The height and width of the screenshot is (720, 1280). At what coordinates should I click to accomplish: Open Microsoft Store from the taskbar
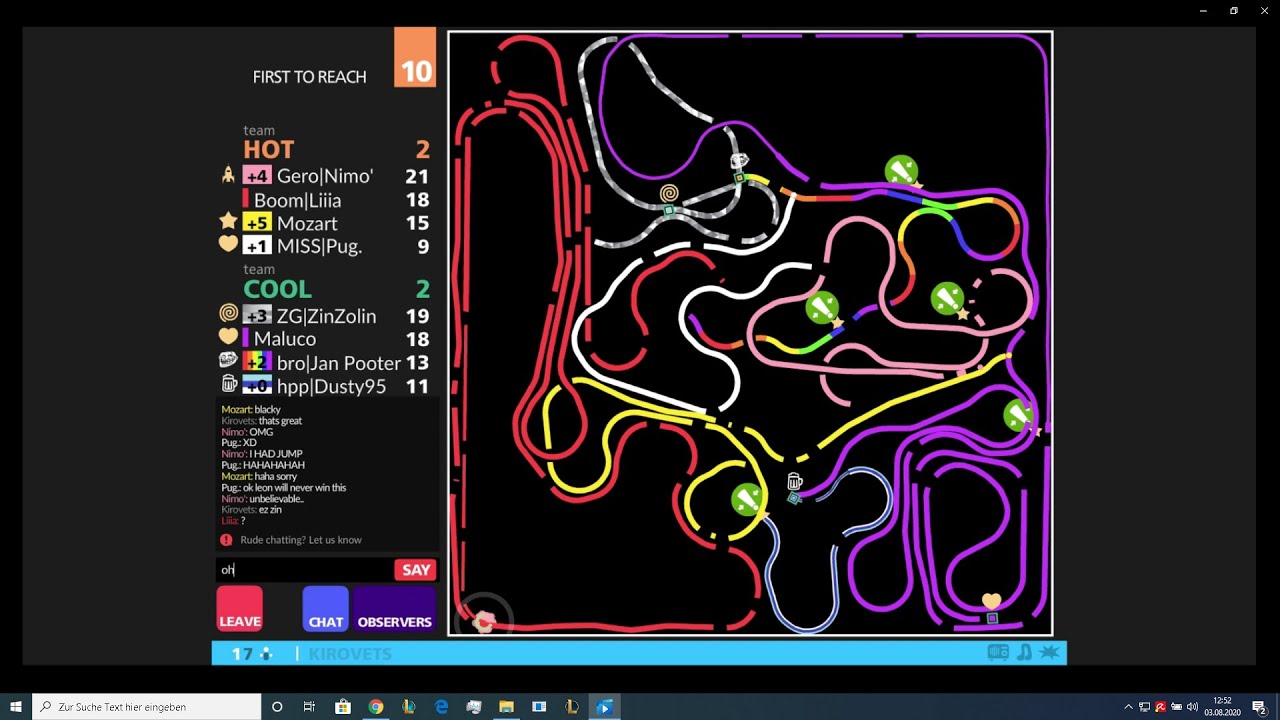tap(343, 707)
